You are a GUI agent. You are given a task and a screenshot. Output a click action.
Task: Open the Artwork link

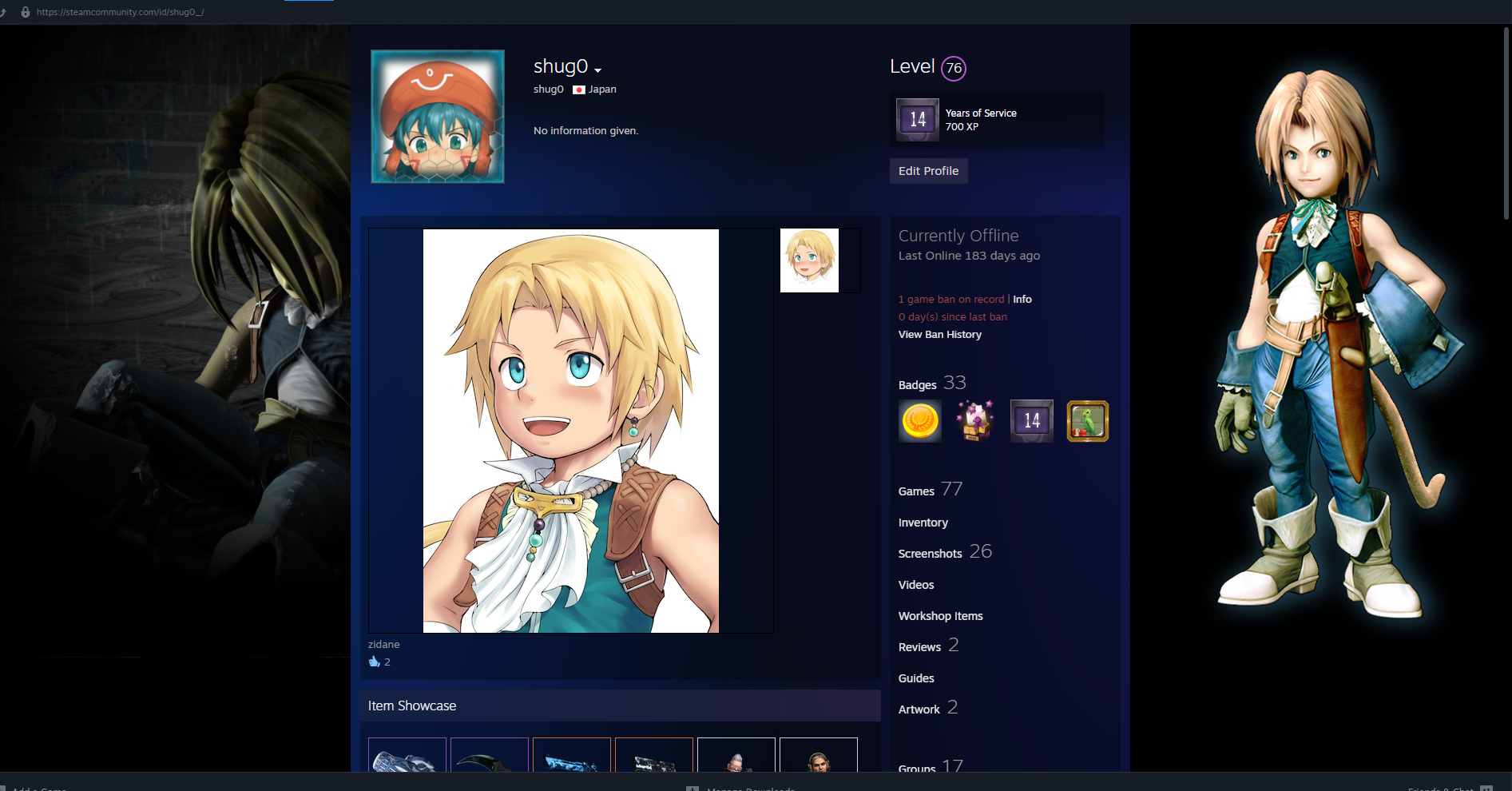[919, 710]
